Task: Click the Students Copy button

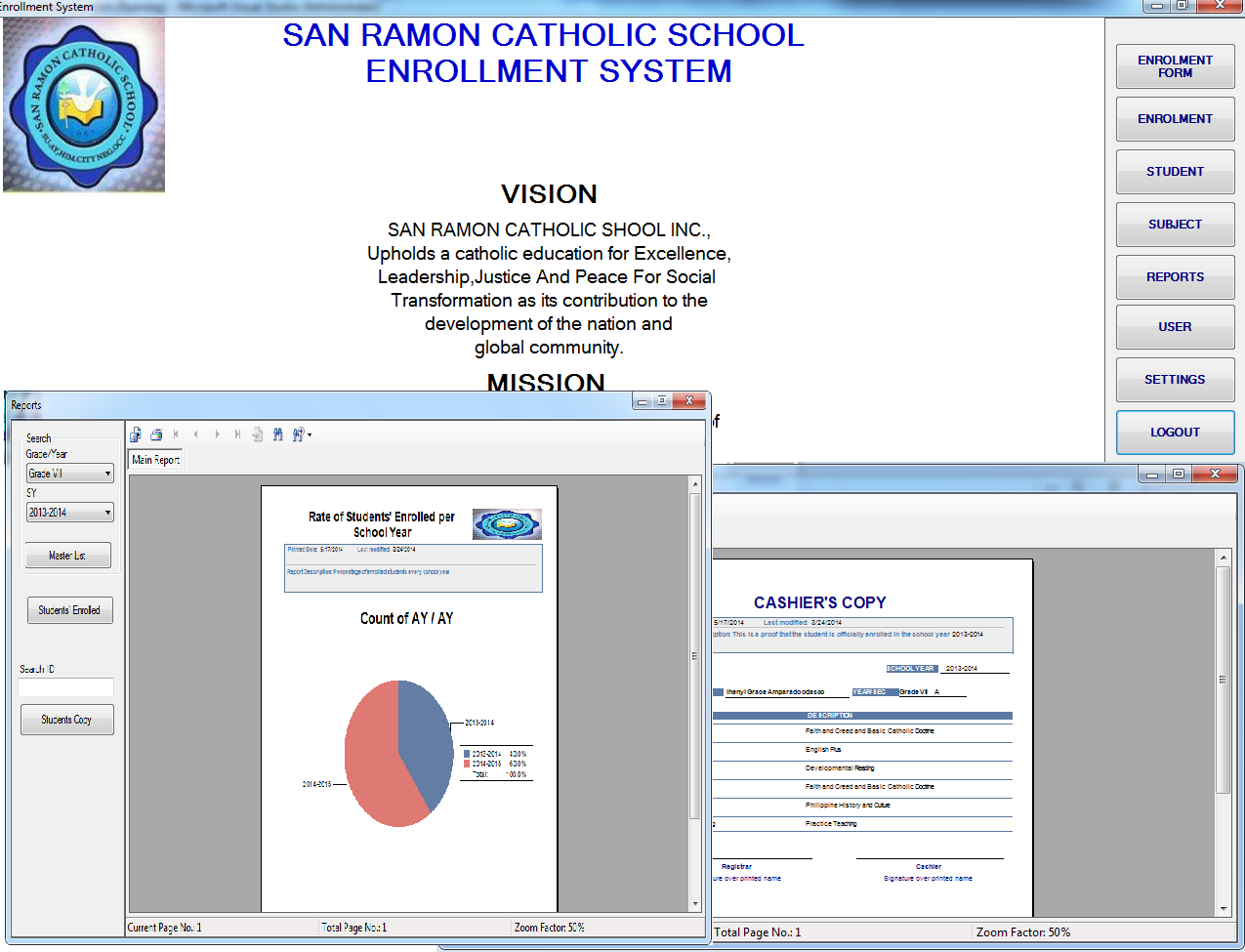Action: click(67, 720)
